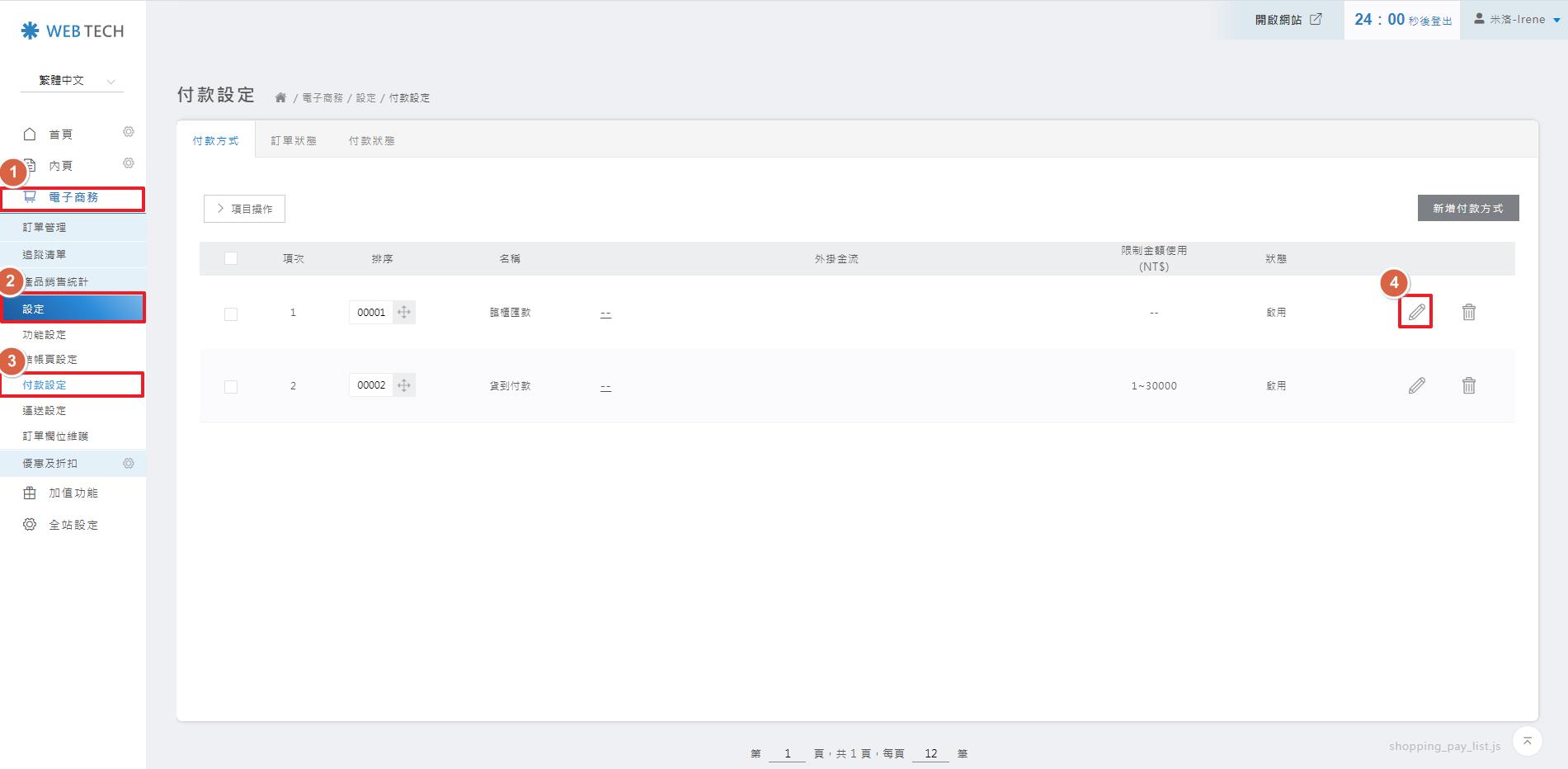Click the sort order field 00002
1568x769 pixels.
tap(371, 385)
